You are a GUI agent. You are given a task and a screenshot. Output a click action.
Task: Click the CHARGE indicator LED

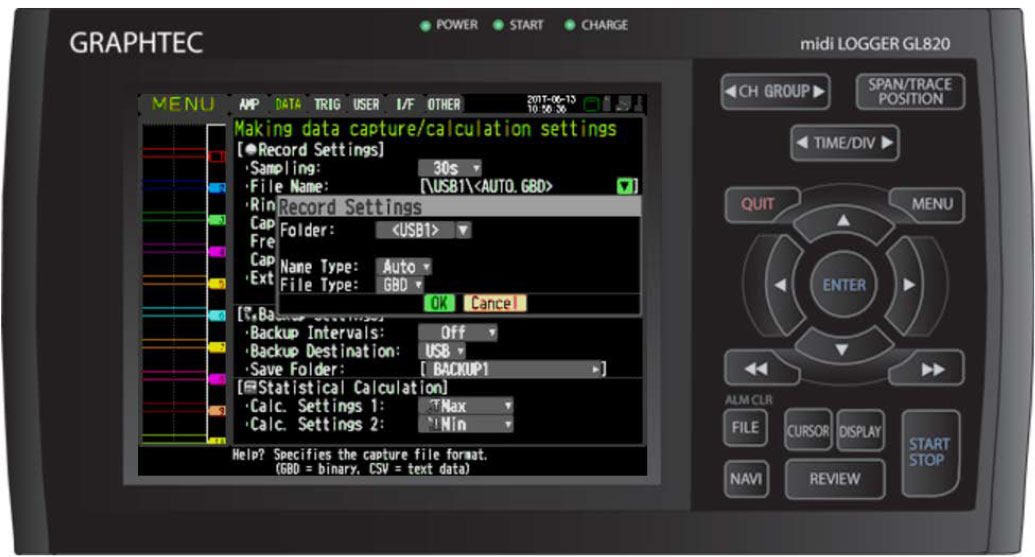(570, 25)
